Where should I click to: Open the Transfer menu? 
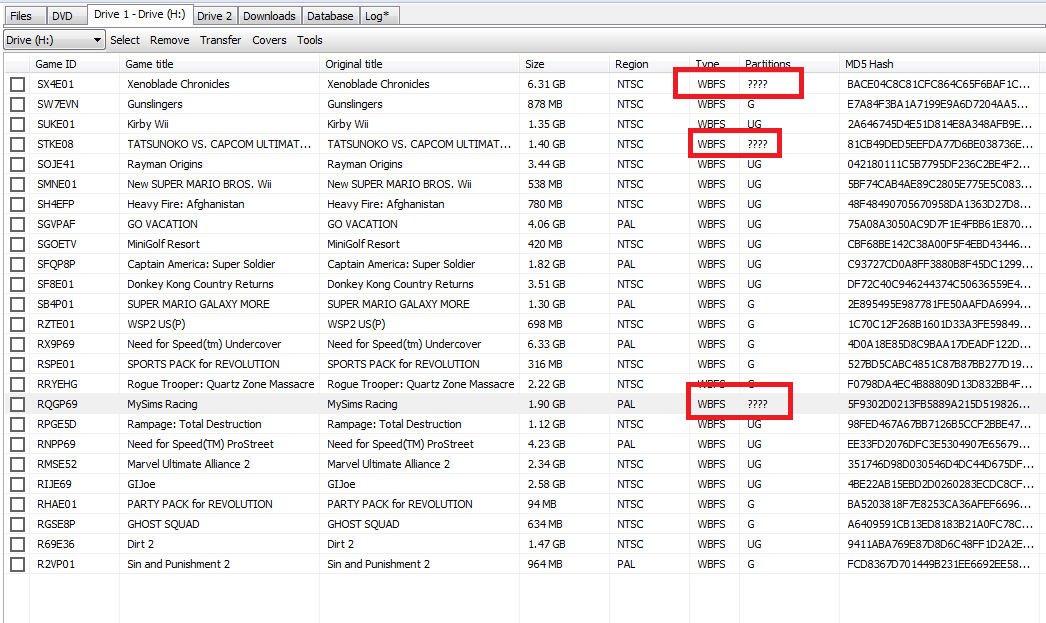pyautogui.click(x=220, y=40)
